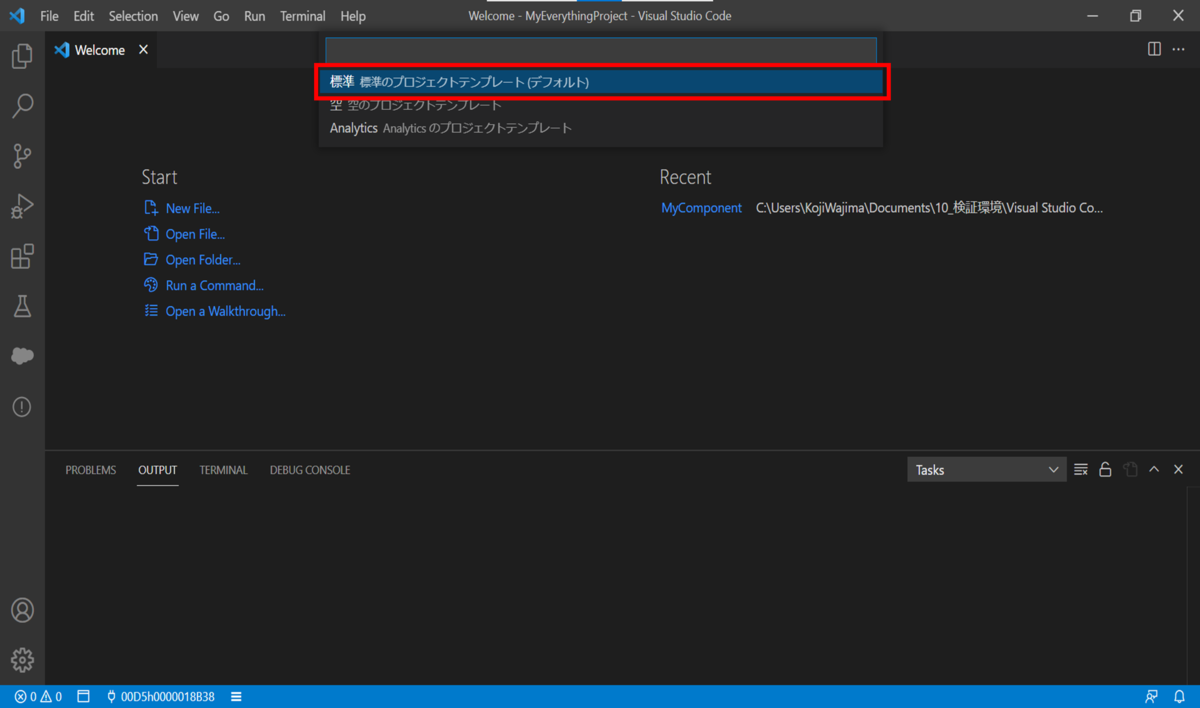The height and width of the screenshot is (708, 1200).
Task: Open the File menu
Action: (x=49, y=16)
